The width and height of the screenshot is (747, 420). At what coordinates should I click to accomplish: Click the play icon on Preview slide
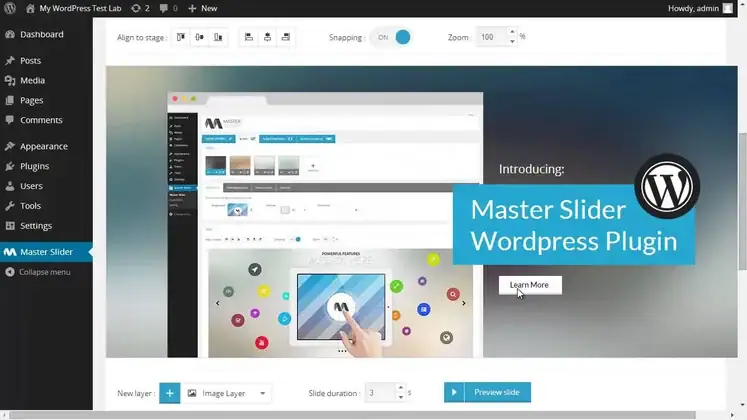tap(454, 392)
